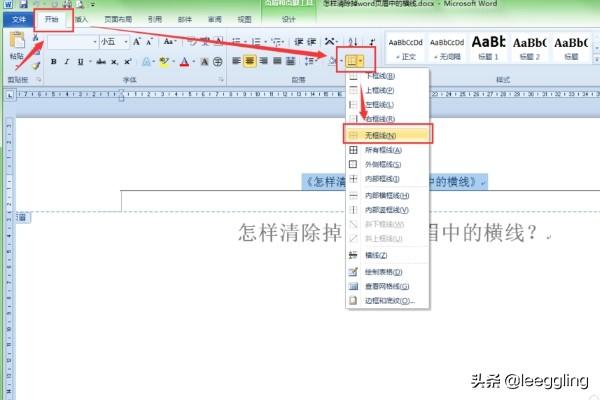Click the Multilevel List icon
Image resolution: width=600 pixels, height=400 pixels.
click(x=276, y=42)
